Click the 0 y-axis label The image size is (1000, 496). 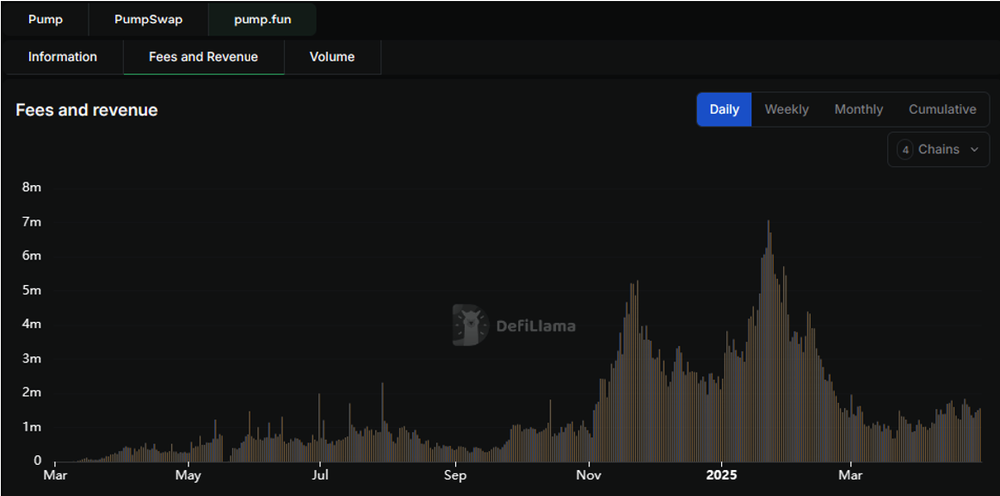pyautogui.click(x=38, y=460)
